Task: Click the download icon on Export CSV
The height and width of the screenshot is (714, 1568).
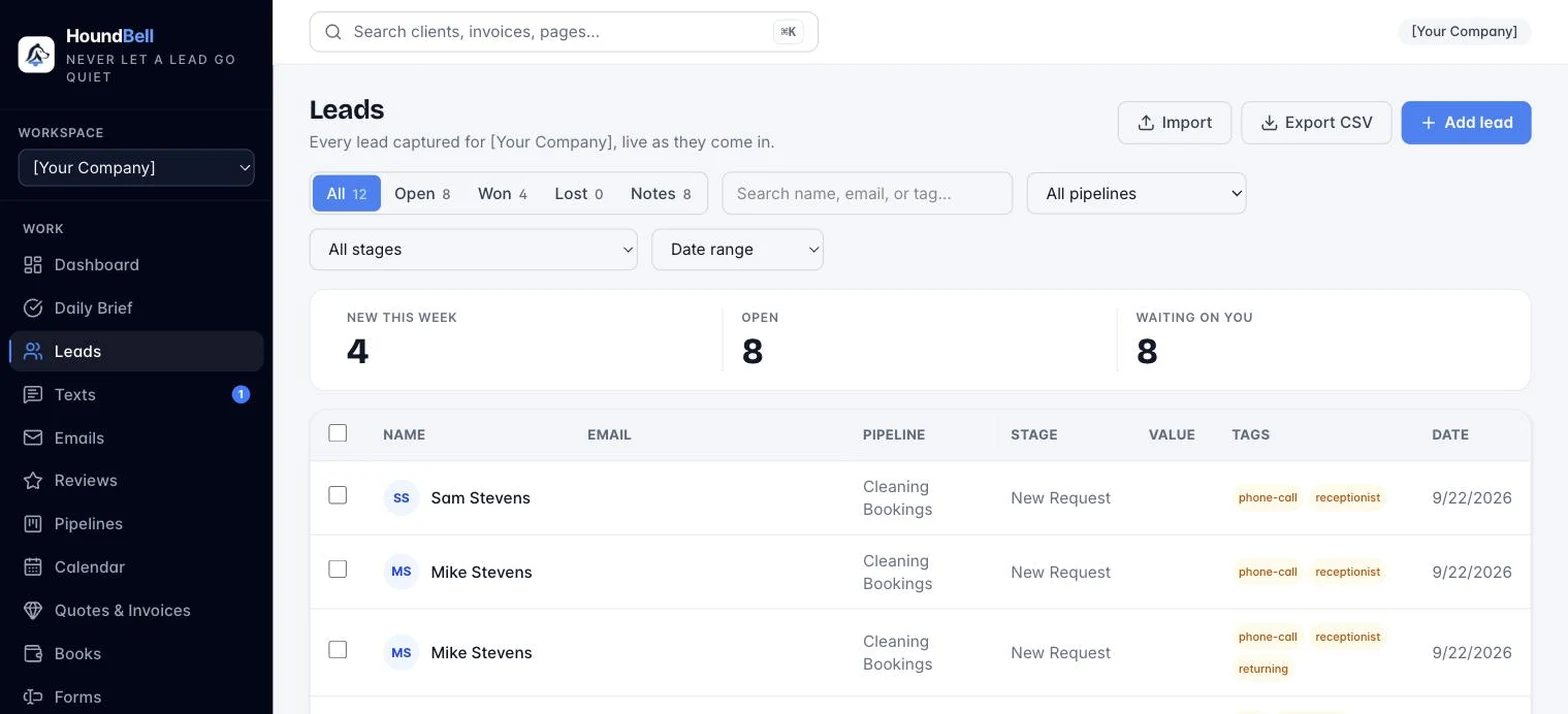Action: click(x=1269, y=123)
